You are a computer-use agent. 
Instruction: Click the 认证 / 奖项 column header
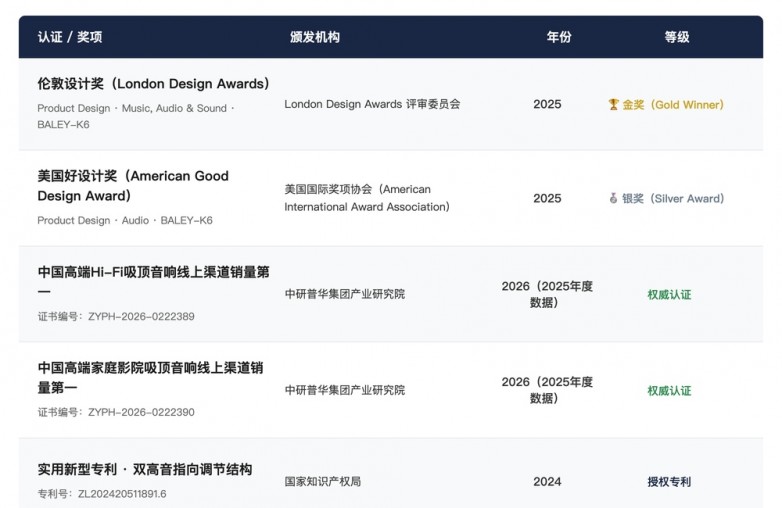coord(70,37)
